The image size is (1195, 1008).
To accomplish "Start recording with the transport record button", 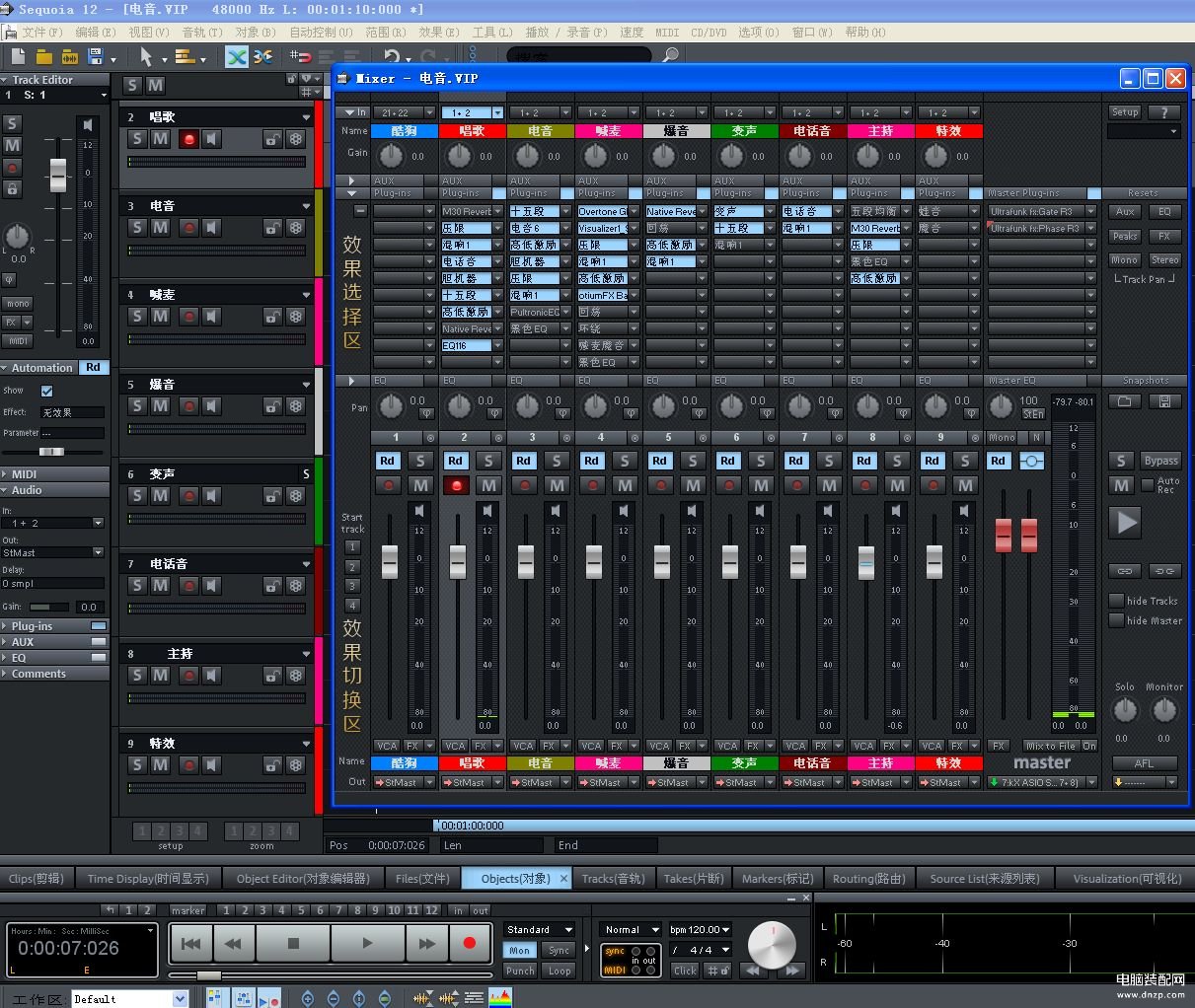I will [470, 944].
